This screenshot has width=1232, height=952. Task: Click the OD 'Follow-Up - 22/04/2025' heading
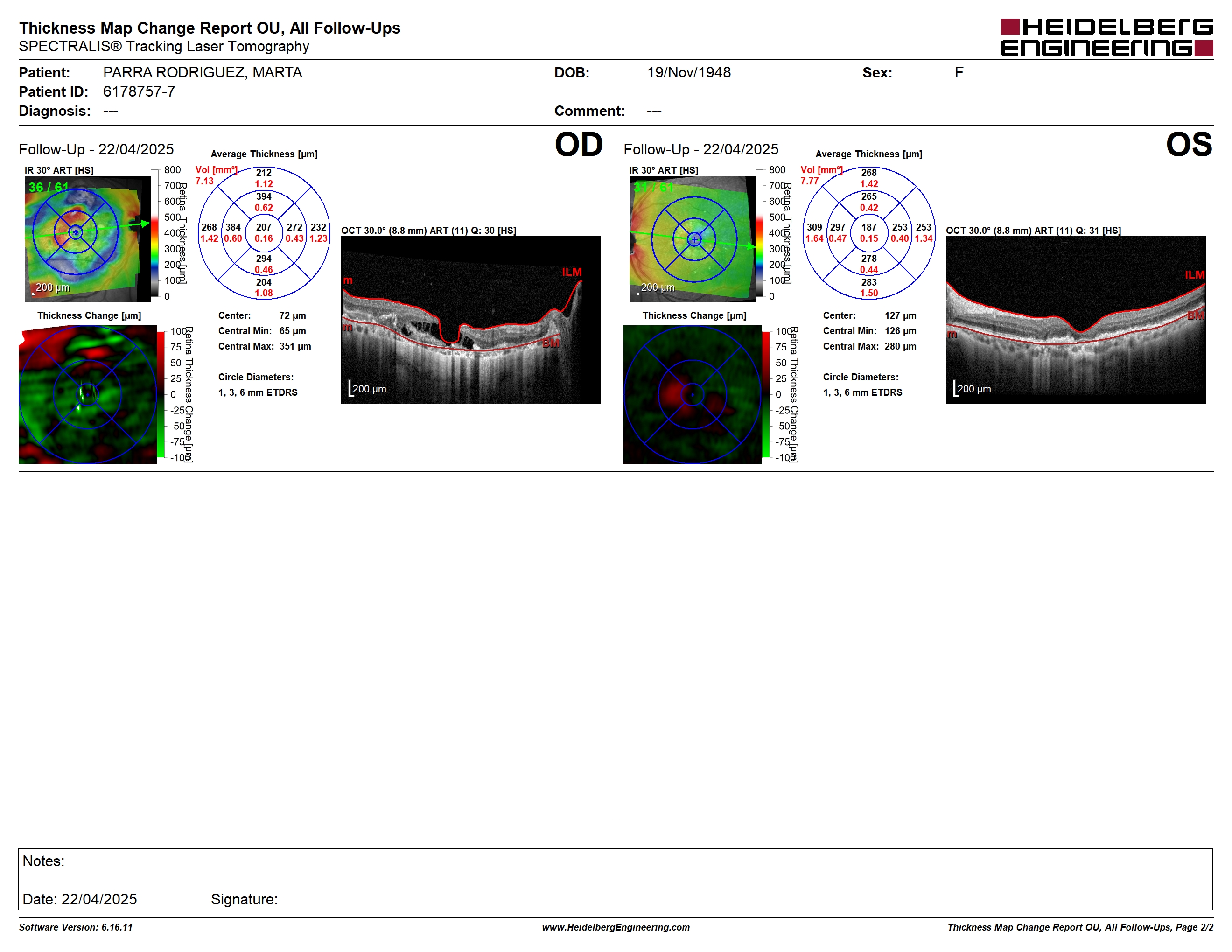click(x=97, y=149)
